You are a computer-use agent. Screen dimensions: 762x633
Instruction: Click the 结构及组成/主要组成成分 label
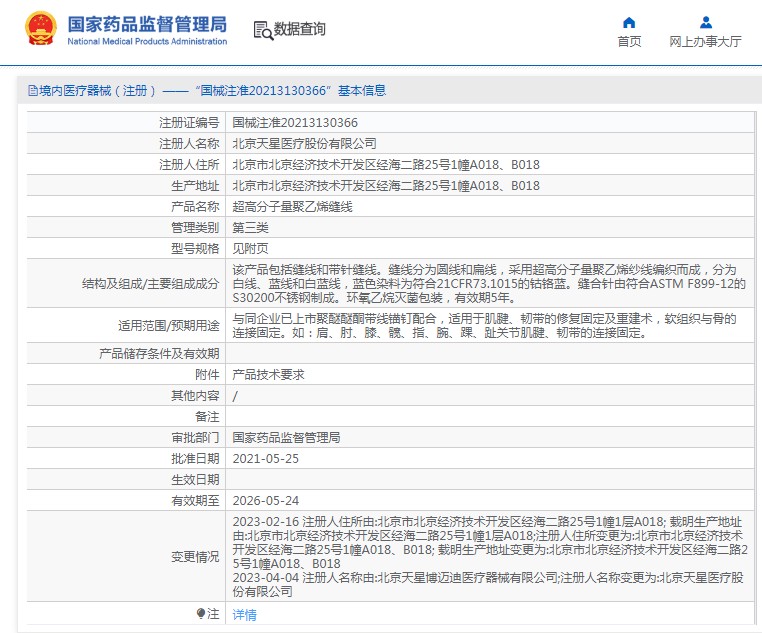pyautogui.click(x=151, y=283)
